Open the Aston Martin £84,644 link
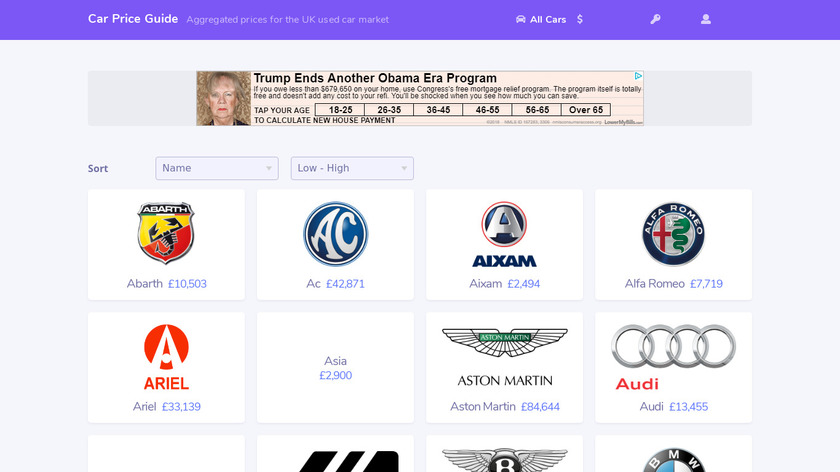Image resolution: width=840 pixels, height=472 pixels. tap(504, 407)
